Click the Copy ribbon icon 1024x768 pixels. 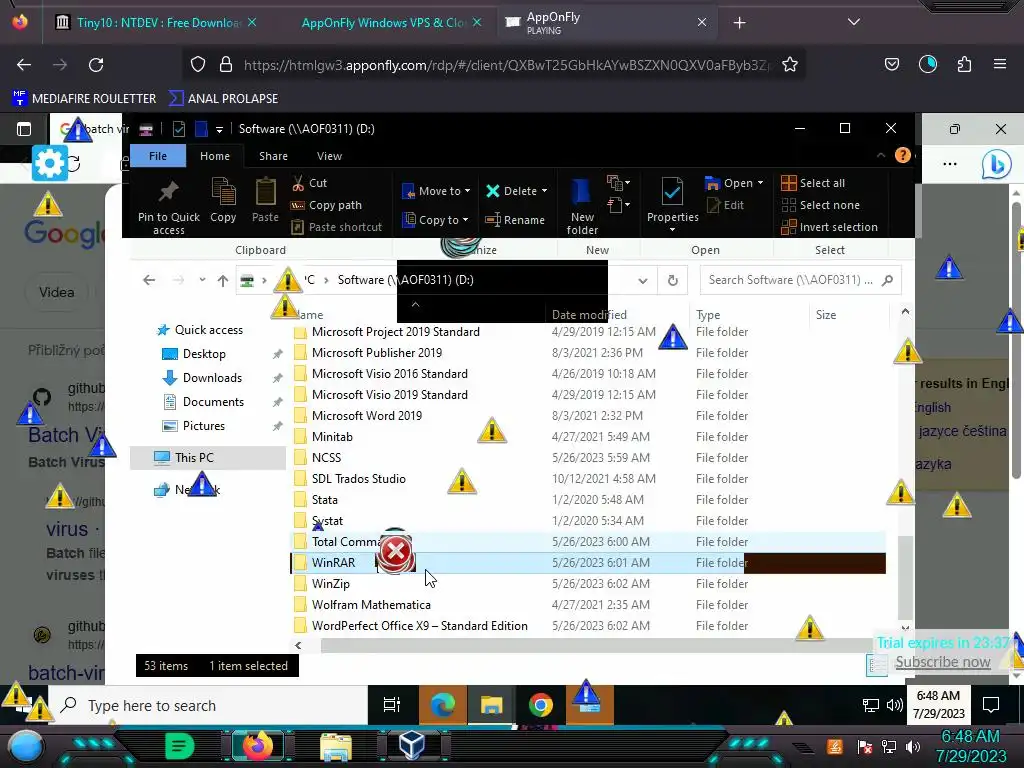point(223,191)
